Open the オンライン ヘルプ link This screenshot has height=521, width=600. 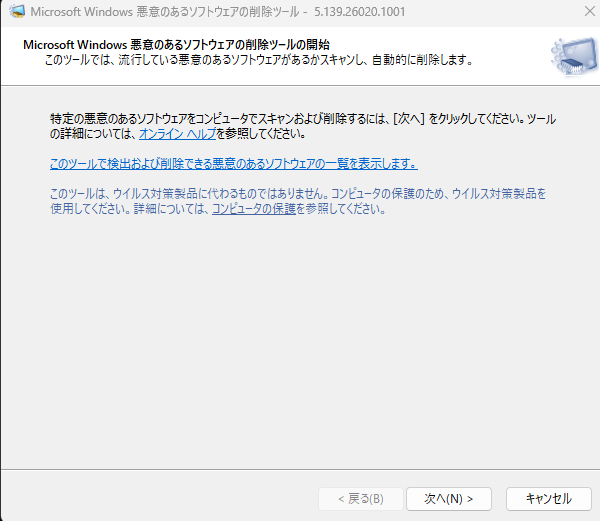tap(178, 134)
